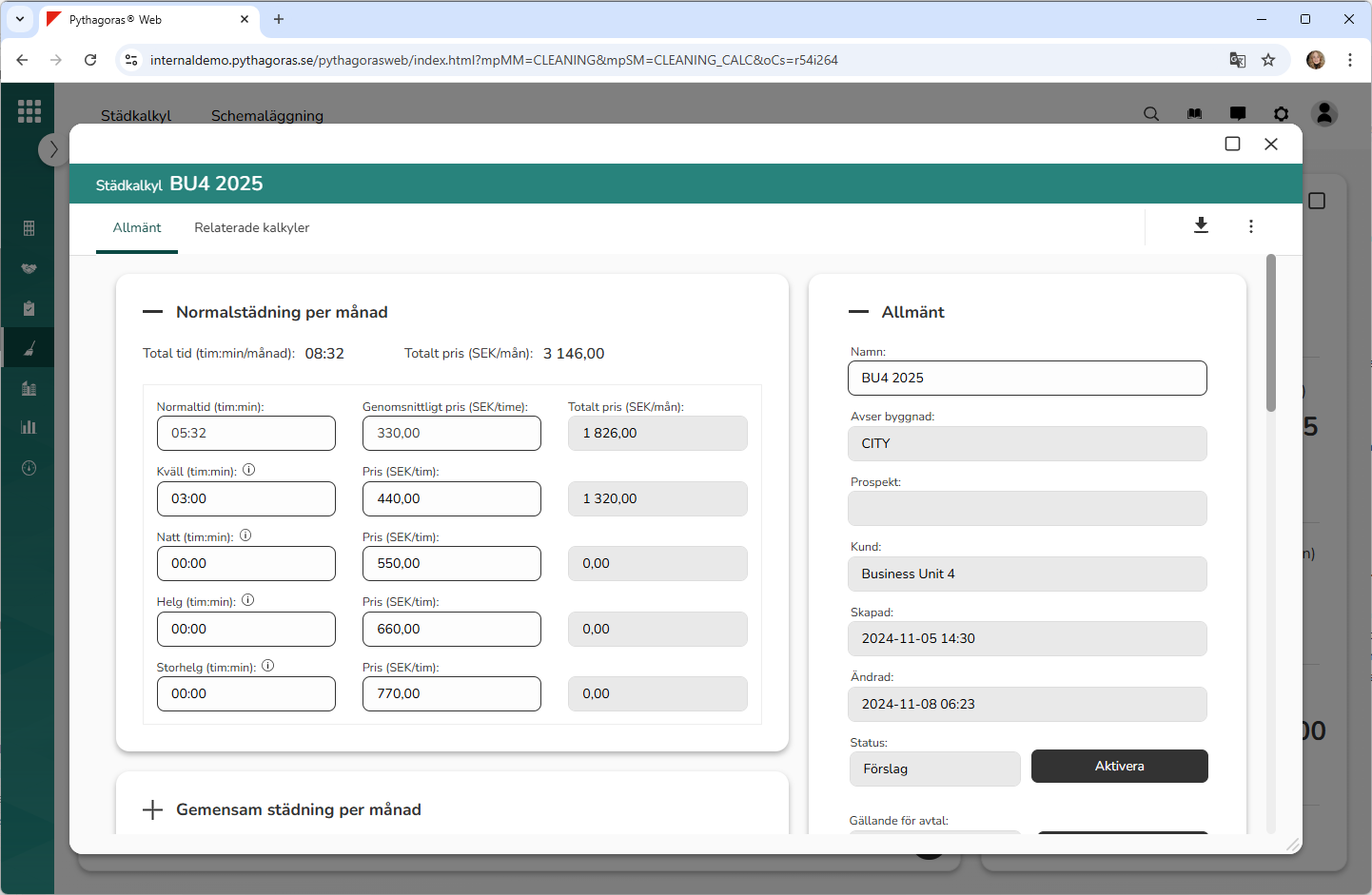Click the cleaning broom sidebar icon
Screen dimensions: 1372x895
coord(29,348)
